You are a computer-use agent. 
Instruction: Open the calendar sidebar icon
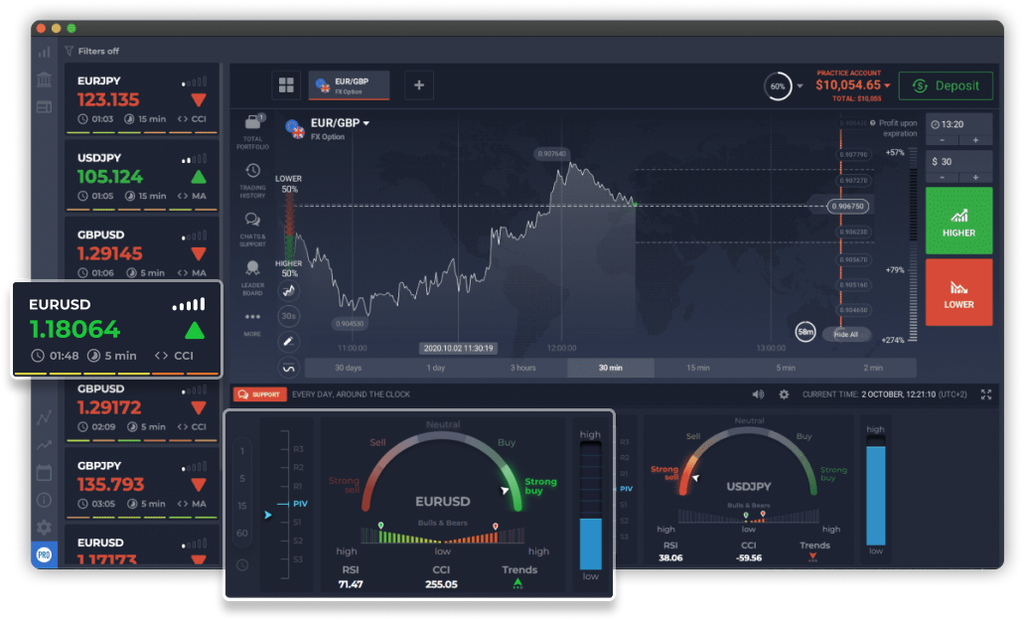[44, 473]
